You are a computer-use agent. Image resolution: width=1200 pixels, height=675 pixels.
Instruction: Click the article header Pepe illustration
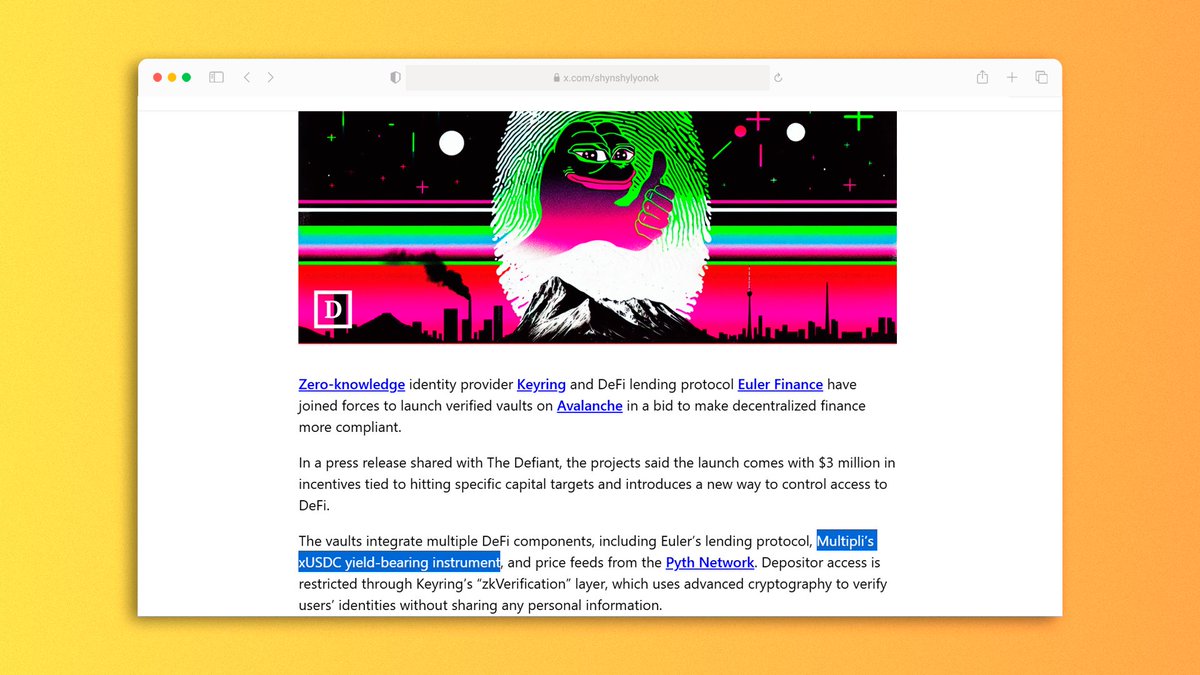tap(598, 227)
